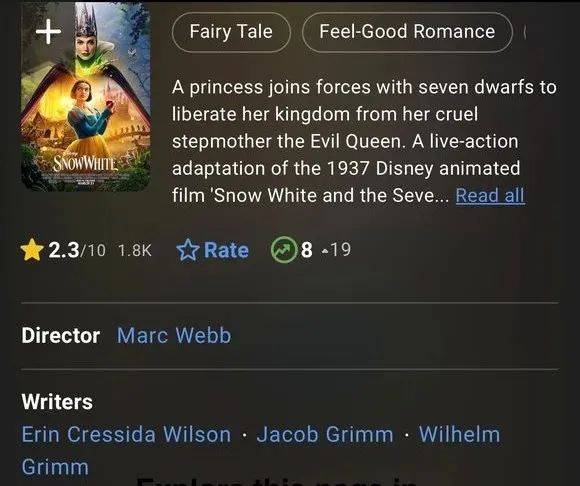Open writer Wilhelm Grimm's page
Image resolution: width=580 pixels, height=486 pixels.
coord(459,434)
